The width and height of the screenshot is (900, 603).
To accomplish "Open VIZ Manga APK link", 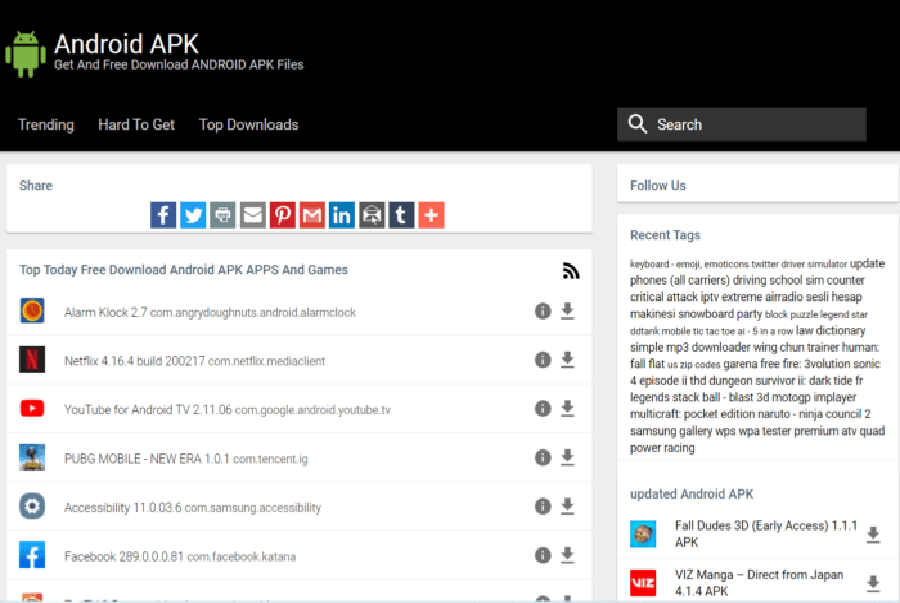I will [x=759, y=582].
